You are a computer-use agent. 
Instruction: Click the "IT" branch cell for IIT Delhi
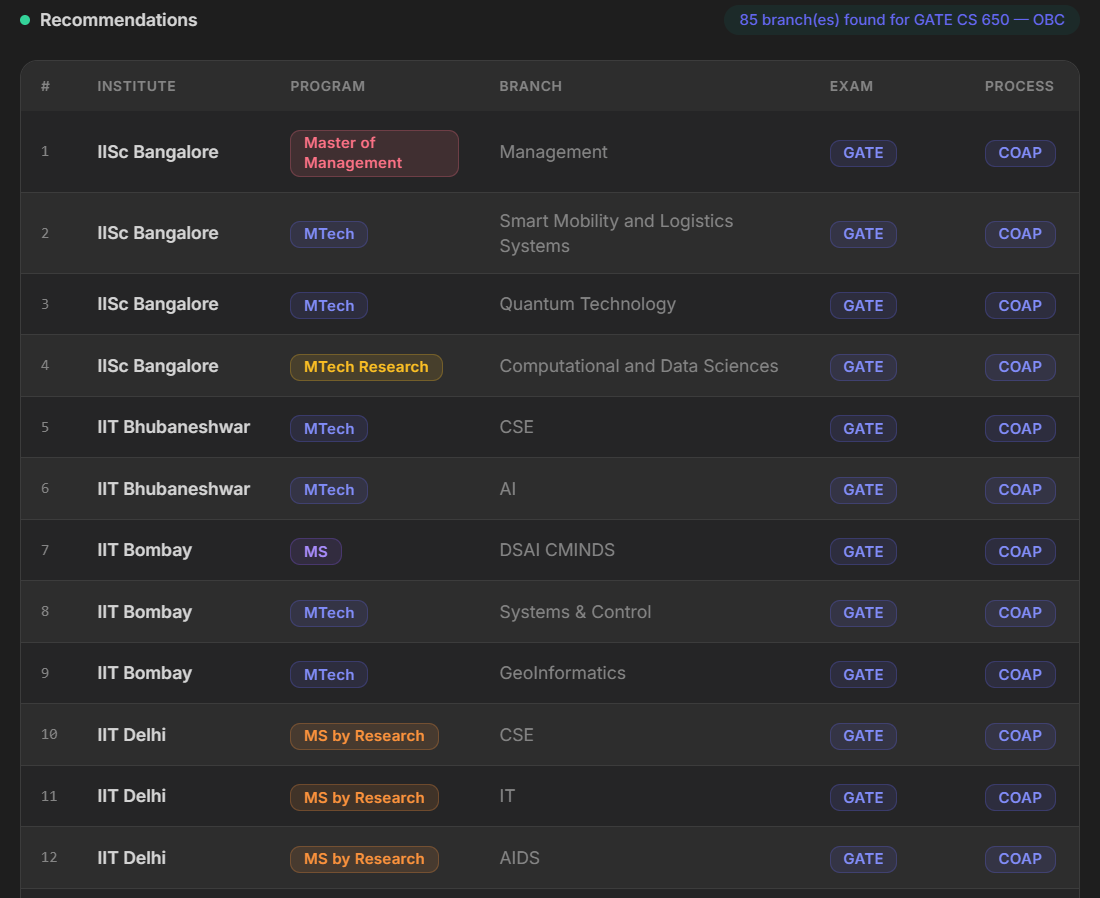507,796
